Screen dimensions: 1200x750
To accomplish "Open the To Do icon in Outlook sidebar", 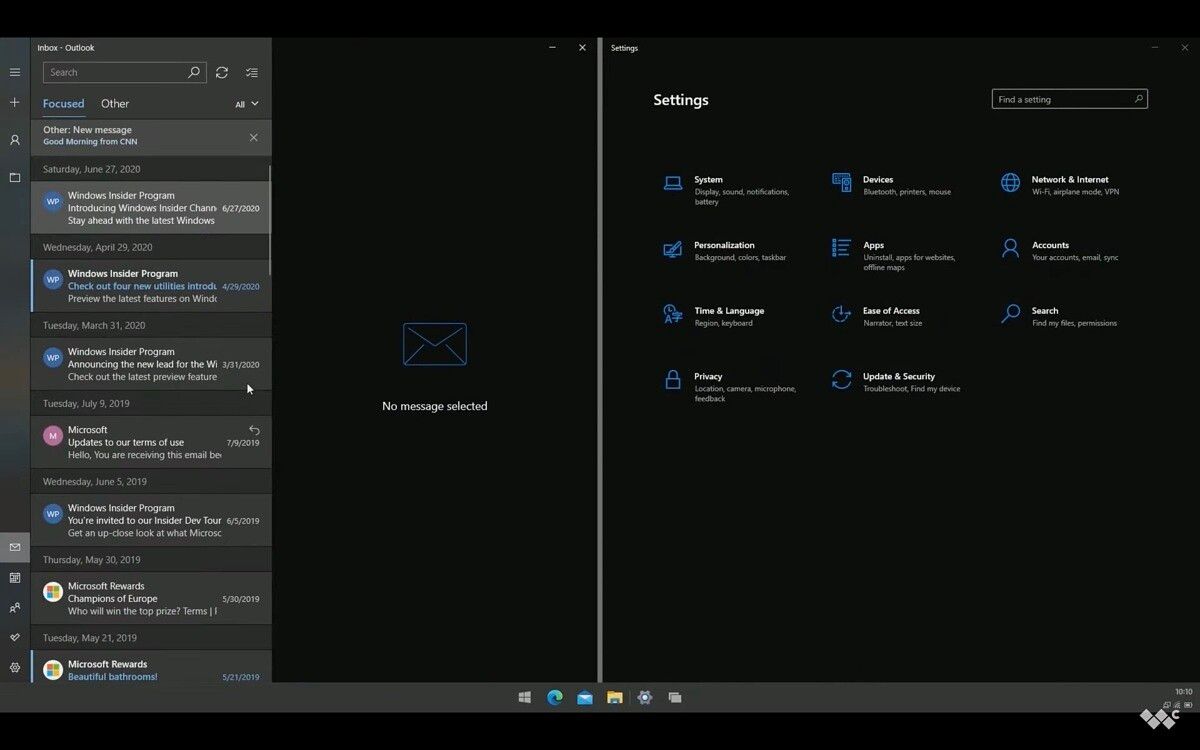I will pos(14,637).
